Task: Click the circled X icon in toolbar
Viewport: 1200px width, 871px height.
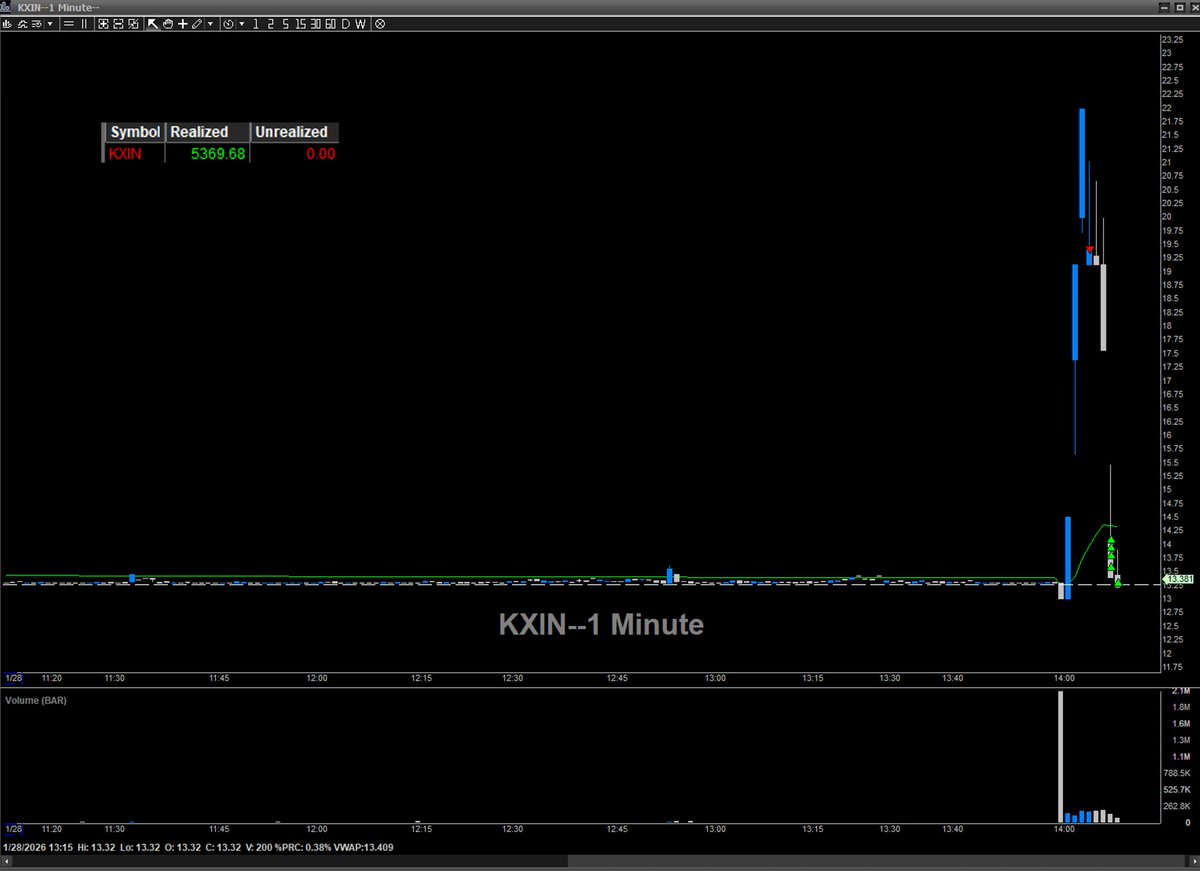Action: [379, 24]
